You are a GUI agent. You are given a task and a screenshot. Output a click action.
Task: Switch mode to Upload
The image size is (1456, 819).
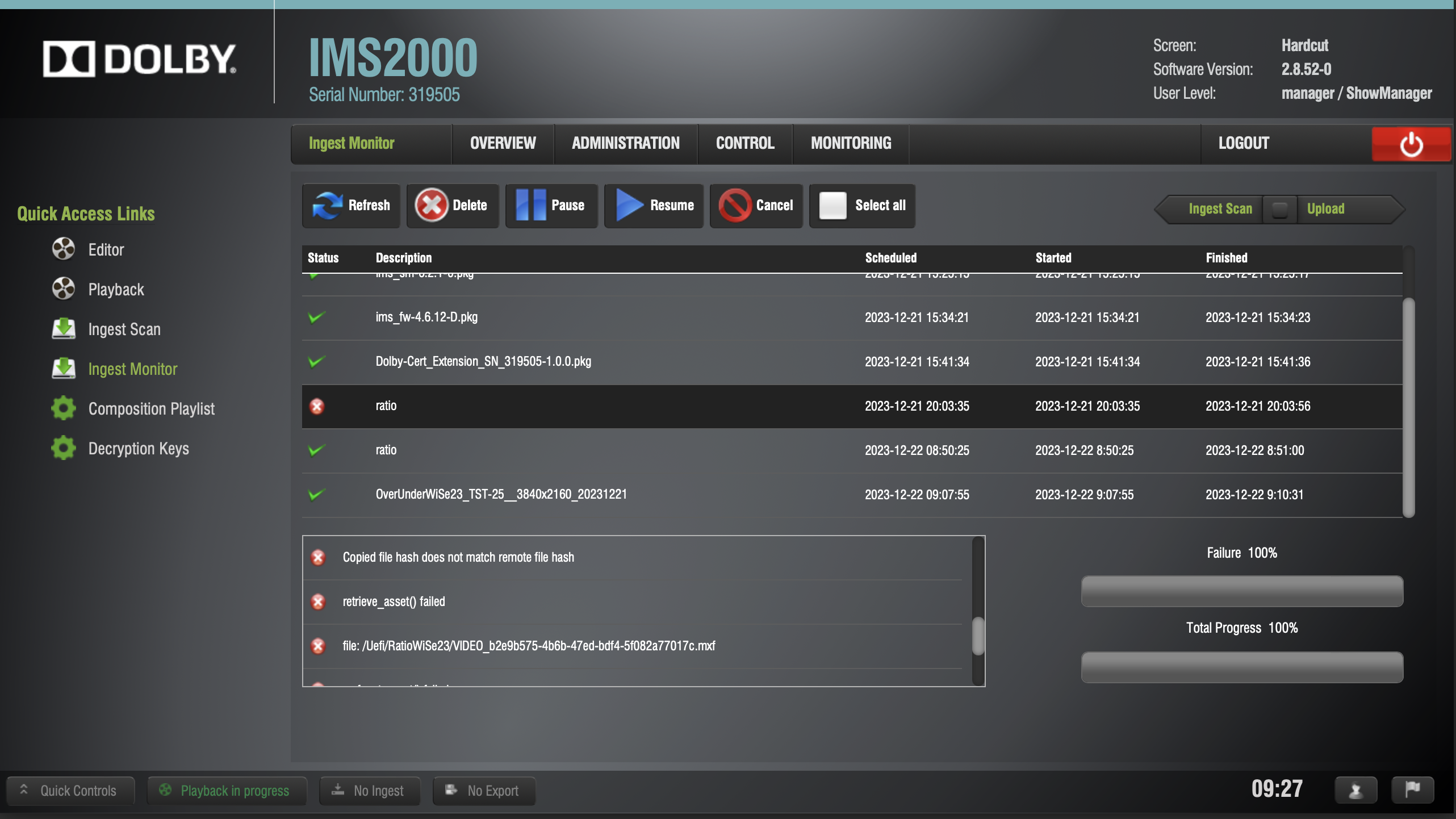[1325, 209]
